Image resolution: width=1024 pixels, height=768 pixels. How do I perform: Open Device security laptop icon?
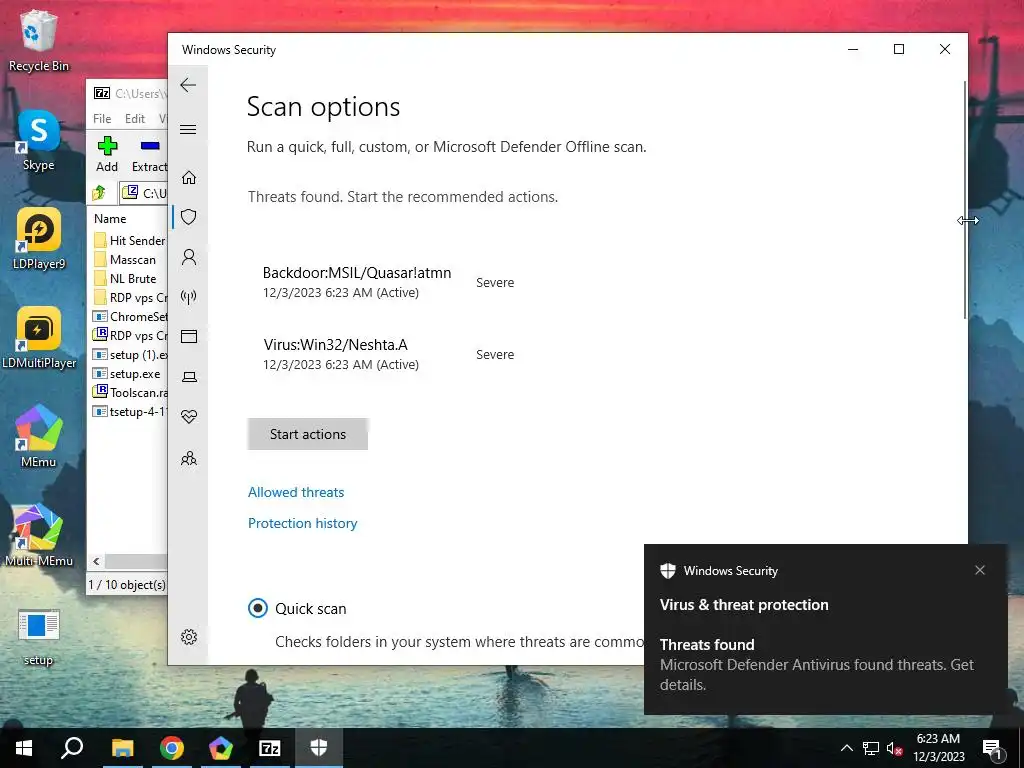(189, 377)
